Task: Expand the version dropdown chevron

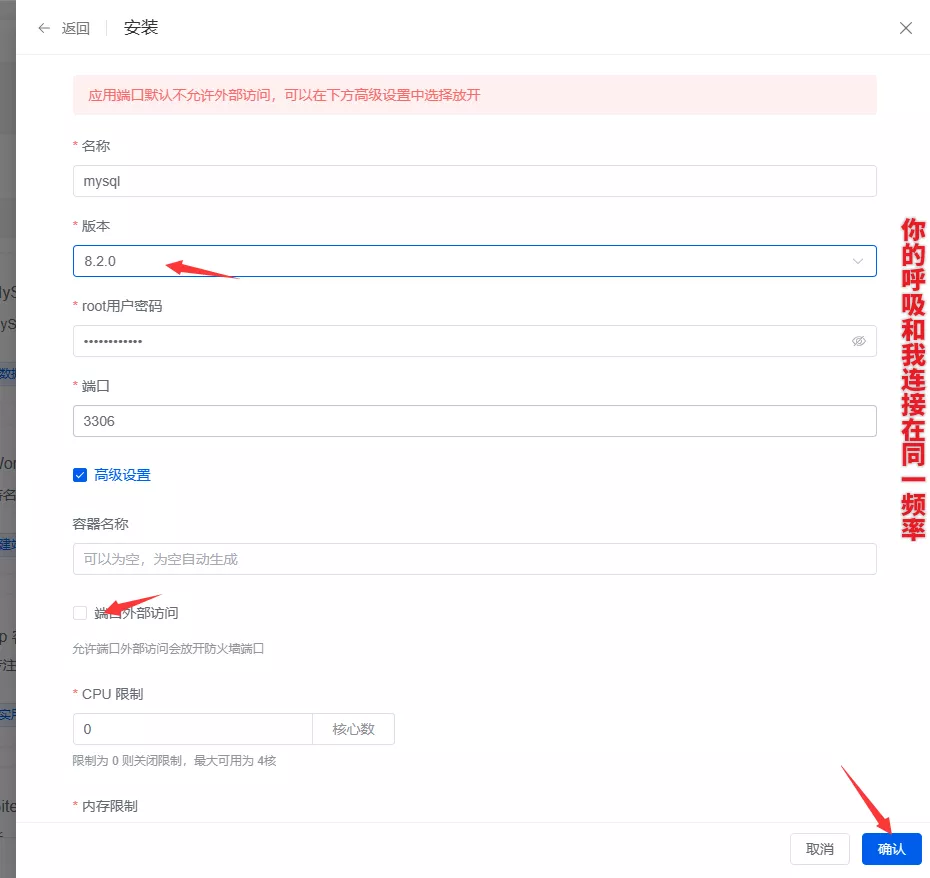Action: pos(857,261)
